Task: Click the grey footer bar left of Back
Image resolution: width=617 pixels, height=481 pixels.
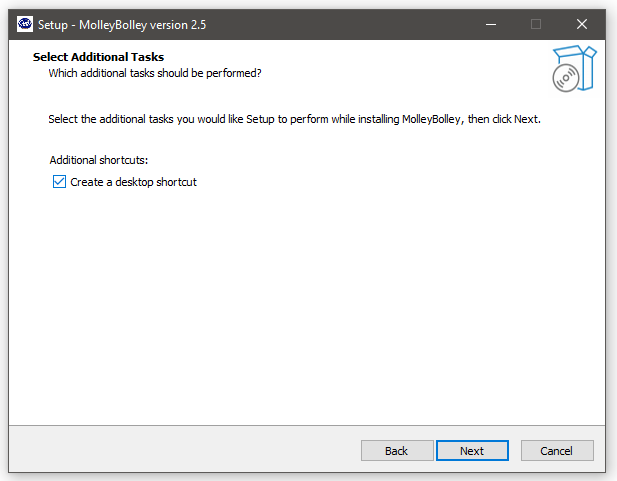Action: coord(185,450)
